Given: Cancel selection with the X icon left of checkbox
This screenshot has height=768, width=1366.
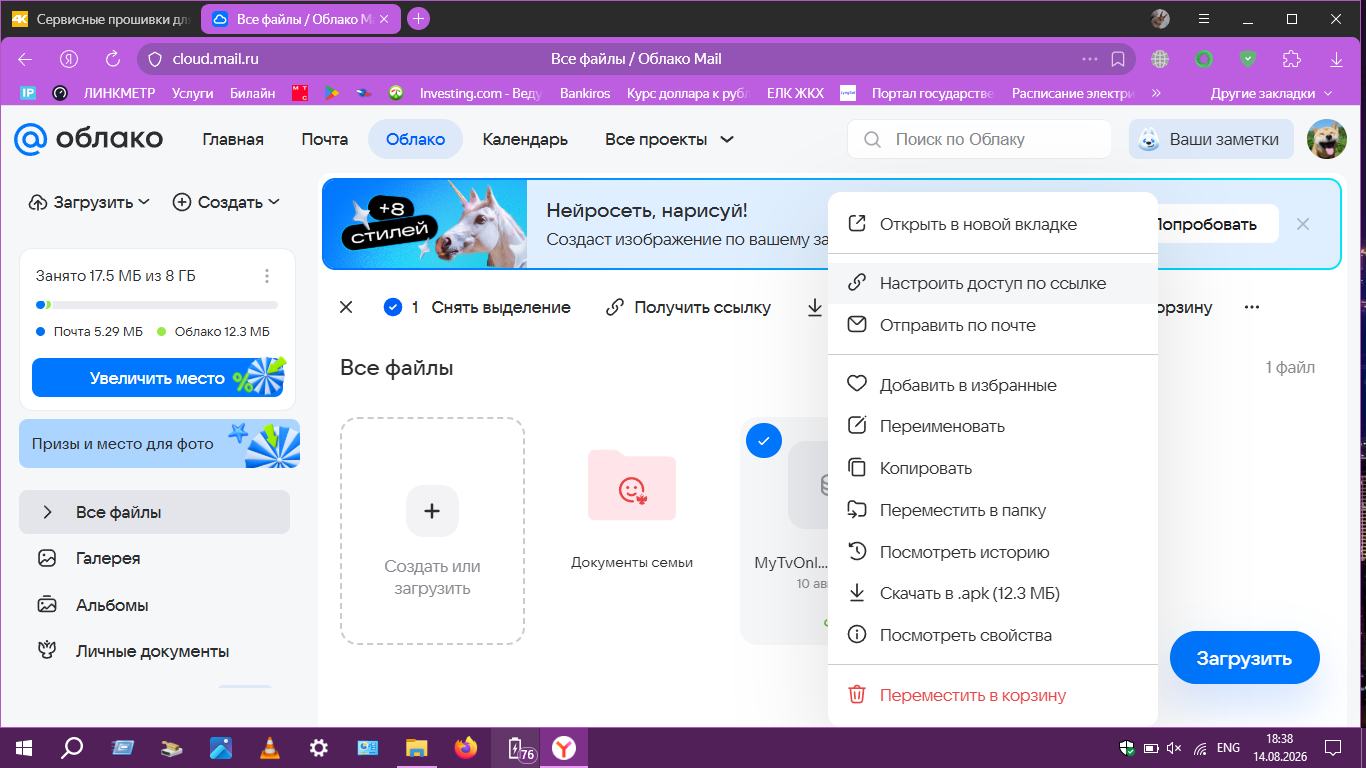Looking at the screenshot, I should pos(346,308).
